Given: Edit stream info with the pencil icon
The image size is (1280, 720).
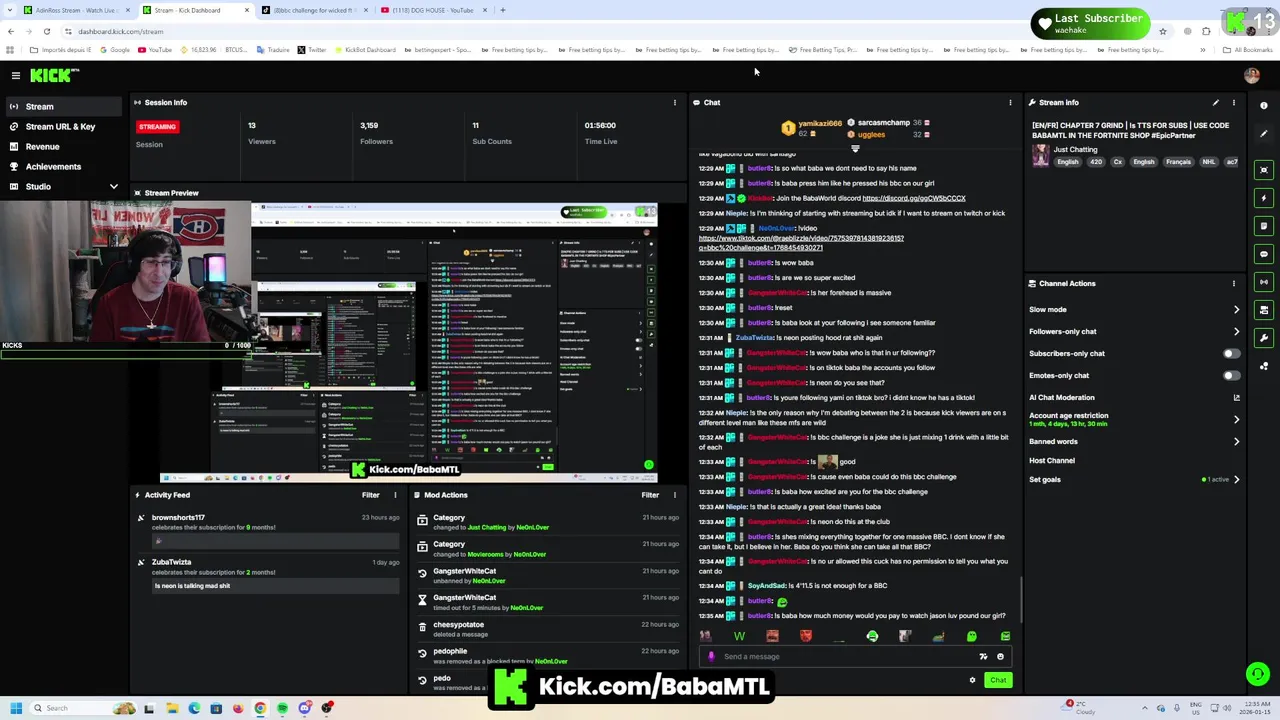Looking at the screenshot, I should click(1216, 102).
